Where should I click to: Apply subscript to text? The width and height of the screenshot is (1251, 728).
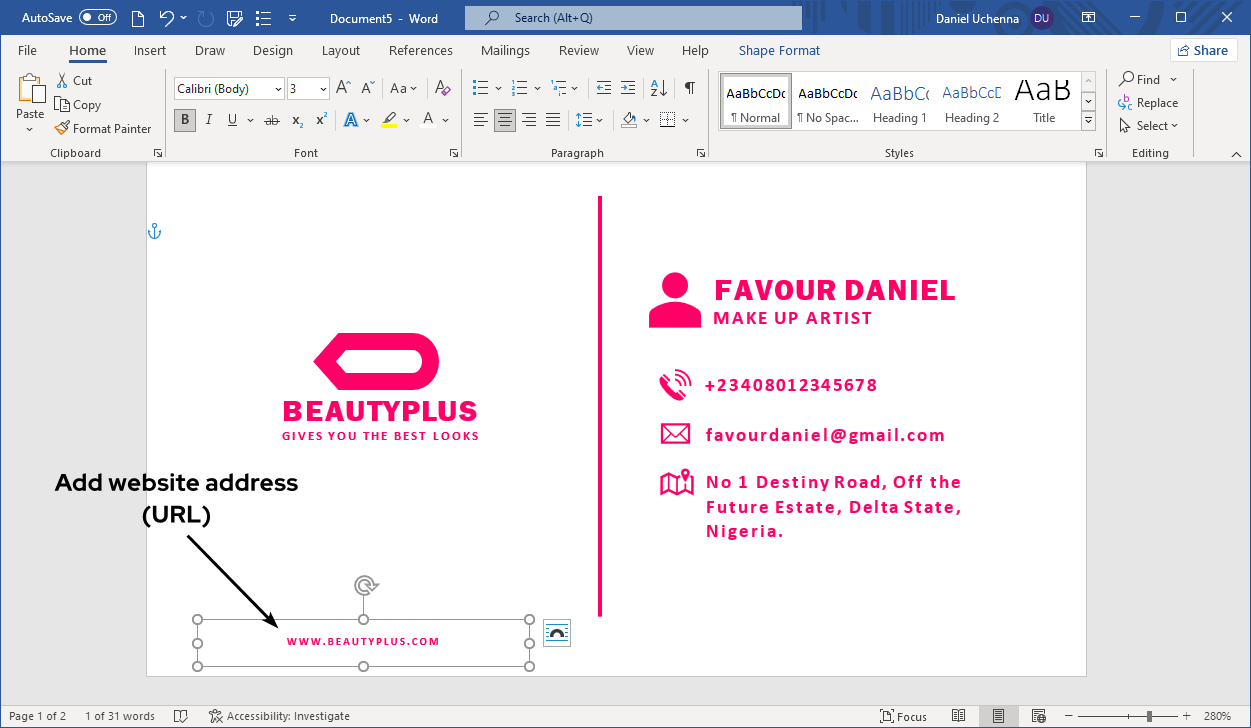296,120
